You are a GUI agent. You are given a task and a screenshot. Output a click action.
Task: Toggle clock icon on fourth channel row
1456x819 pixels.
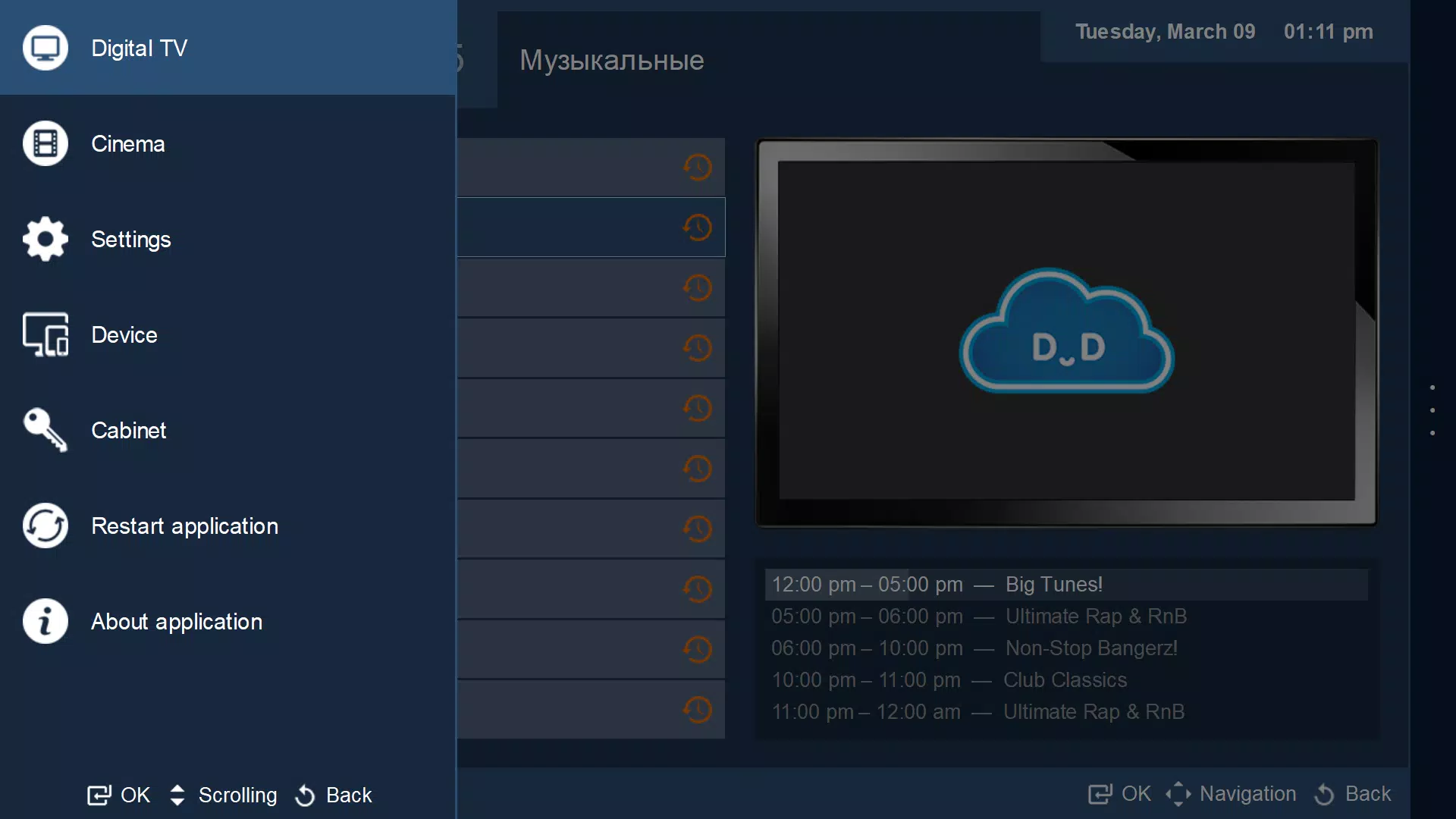pos(697,348)
